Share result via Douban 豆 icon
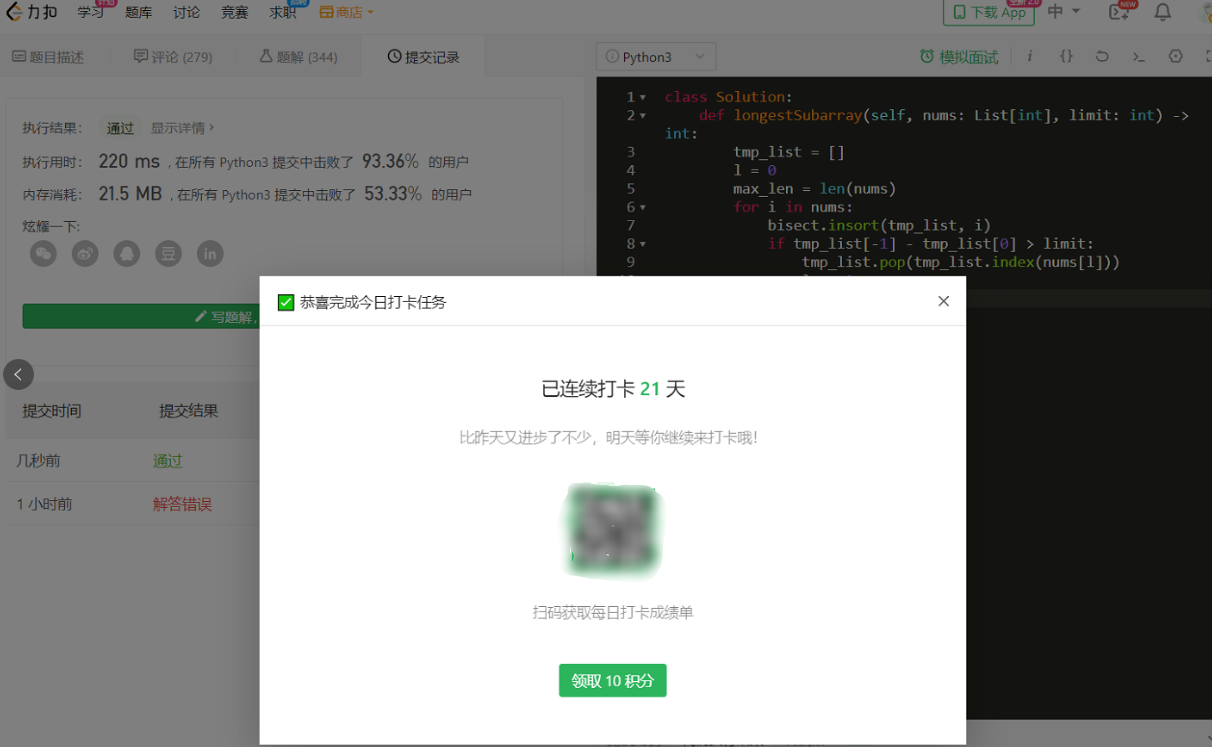This screenshot has height=747, width=1212. click(168, 254)
